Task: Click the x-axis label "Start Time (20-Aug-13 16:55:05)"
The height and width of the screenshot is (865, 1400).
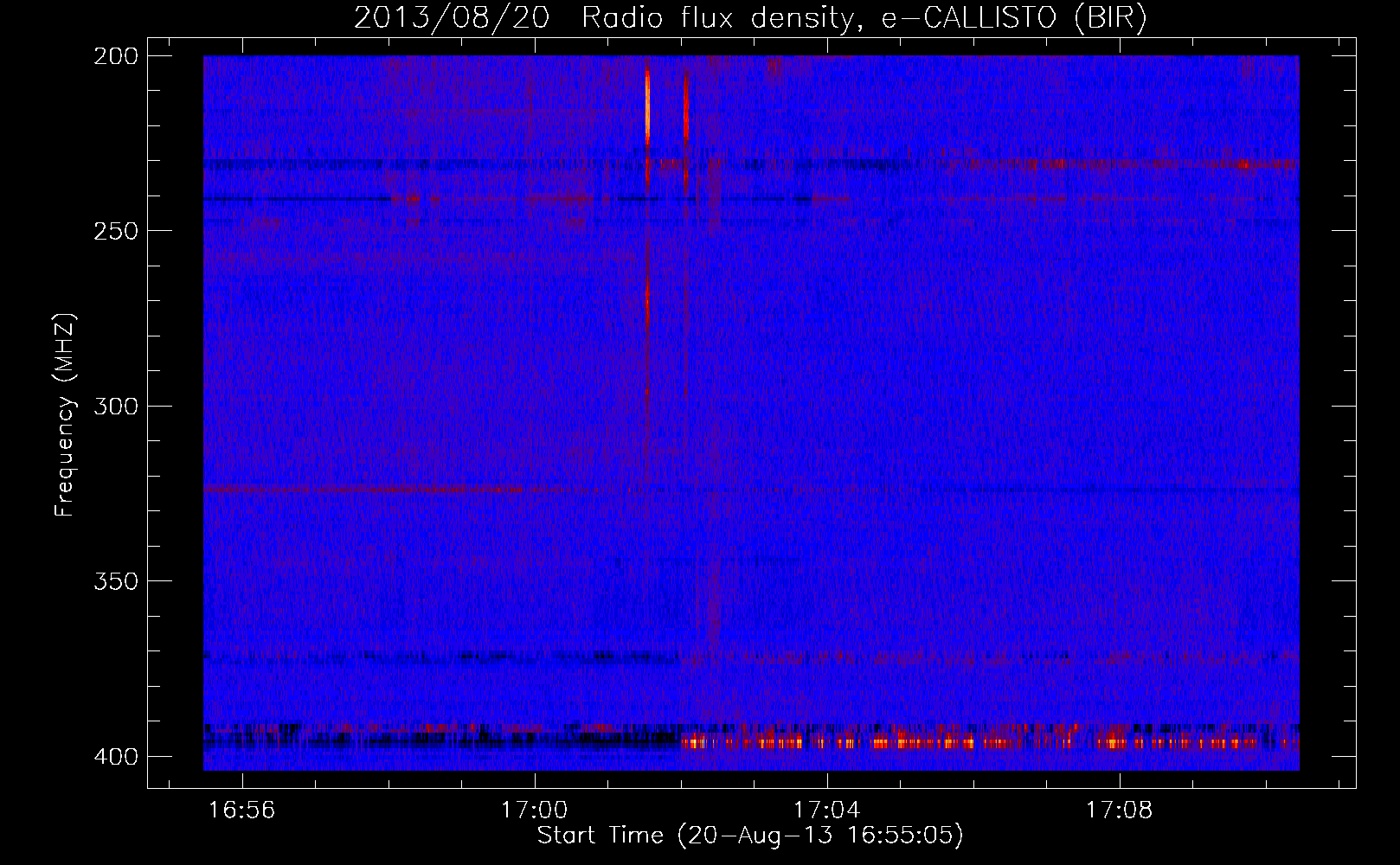Action: 750,836
